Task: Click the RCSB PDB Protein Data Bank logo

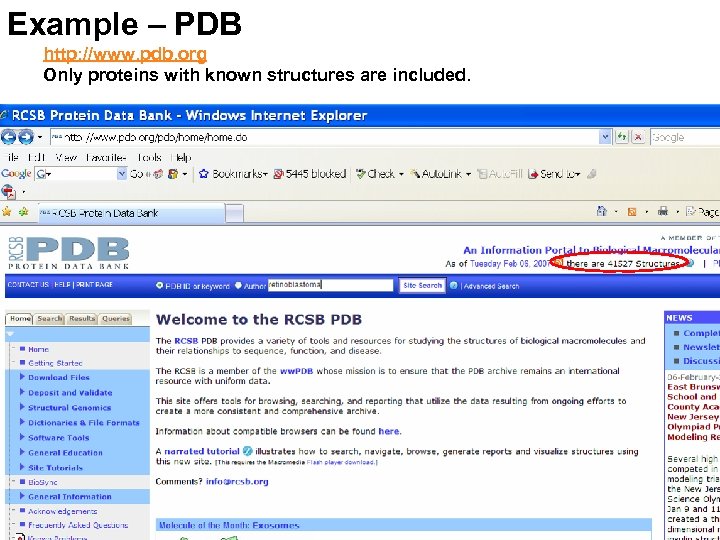Action: [x=69, y=253]
